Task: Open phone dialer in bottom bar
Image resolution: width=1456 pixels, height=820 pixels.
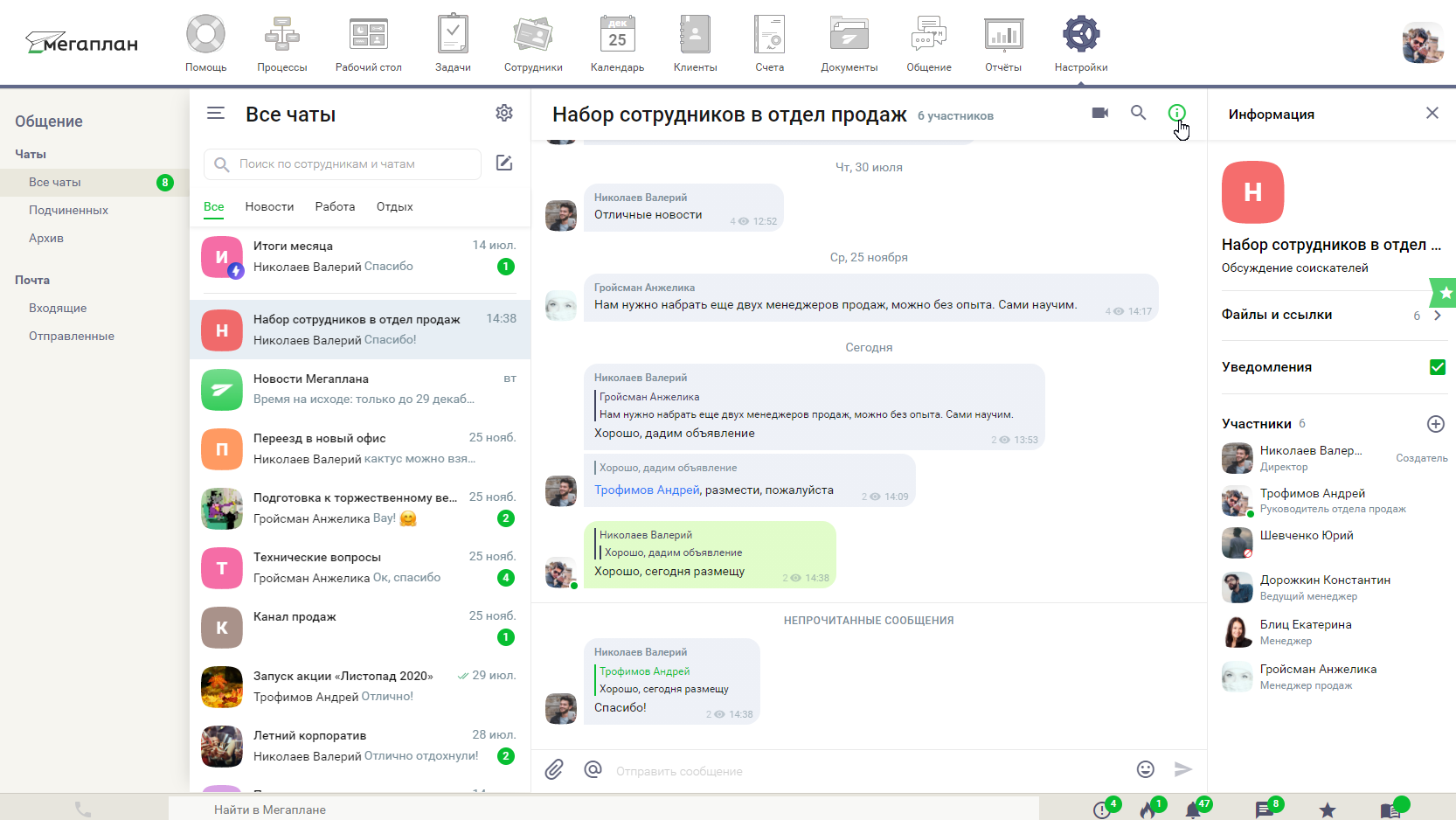Action: click(83, 810)
